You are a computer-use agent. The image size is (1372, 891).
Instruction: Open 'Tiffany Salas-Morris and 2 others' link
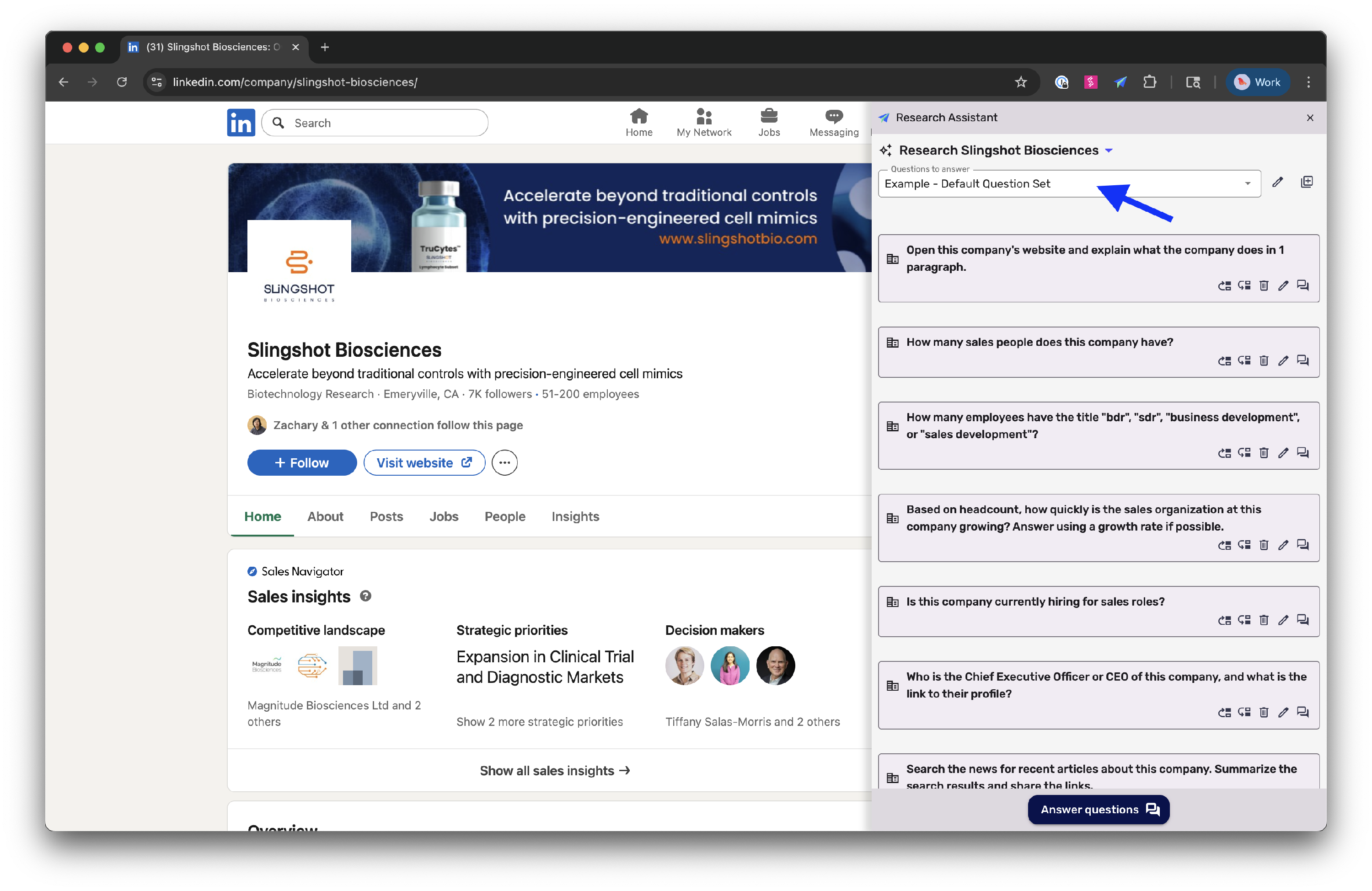coord(752,722)
